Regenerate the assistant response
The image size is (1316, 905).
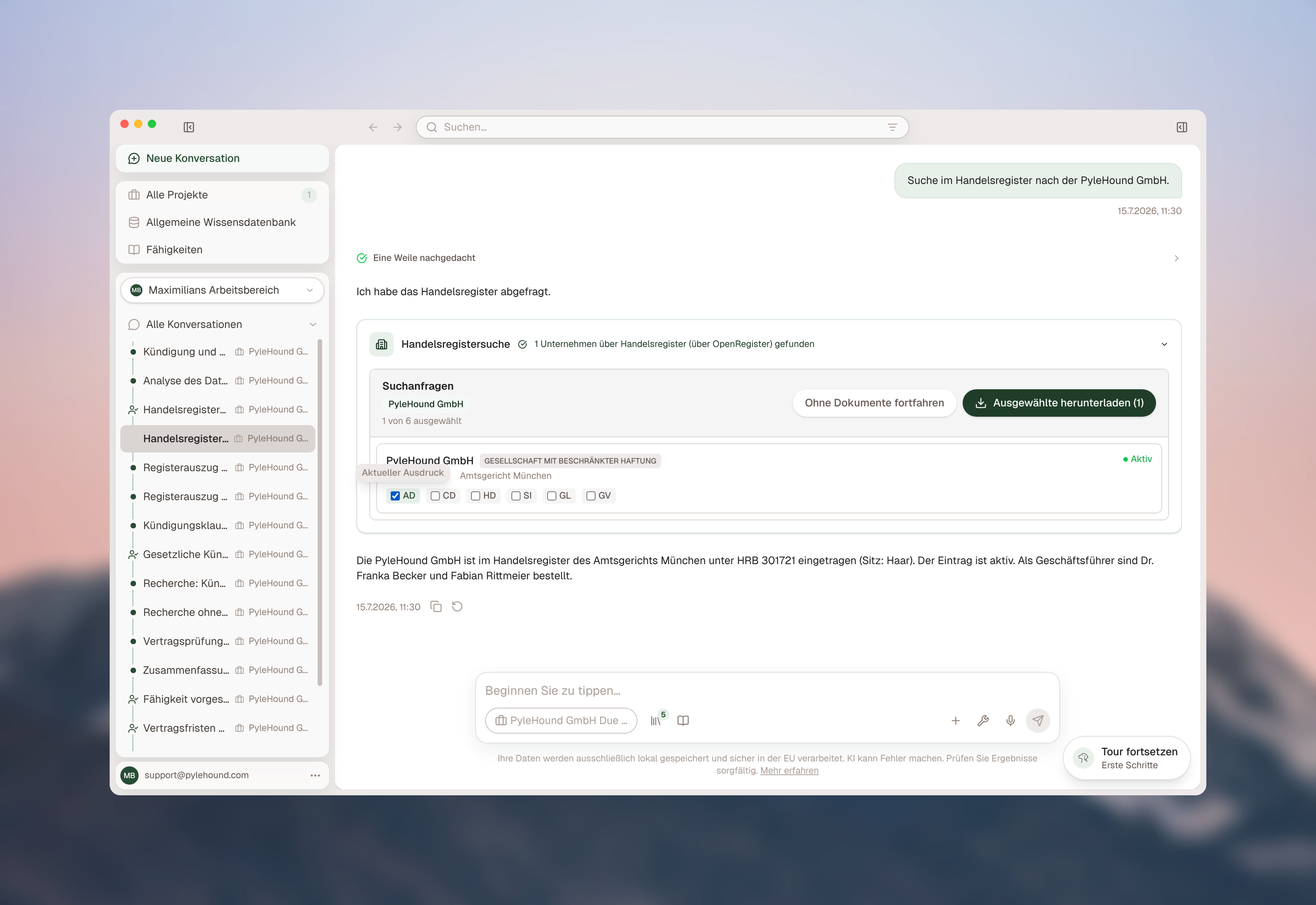pyautogui.click(x=458, y=607)
